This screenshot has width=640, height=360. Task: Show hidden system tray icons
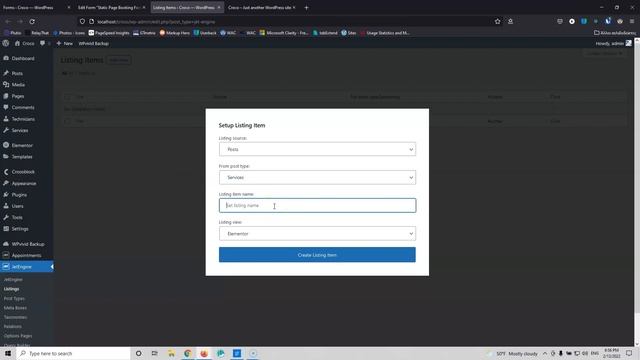pyautogui.click(x=545, y=353)
